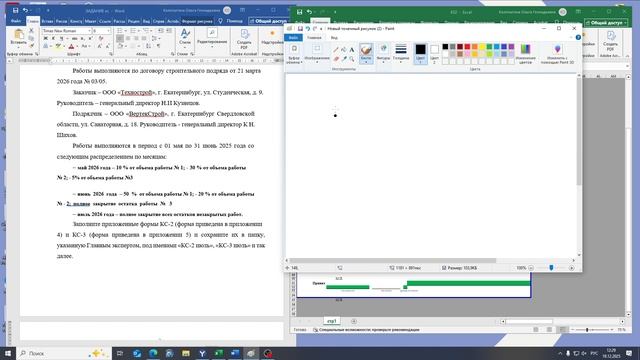The width and height of the screenshot is (640, 360).
Task: Open font name dropdown in Word
Action: tap(89, 31)
